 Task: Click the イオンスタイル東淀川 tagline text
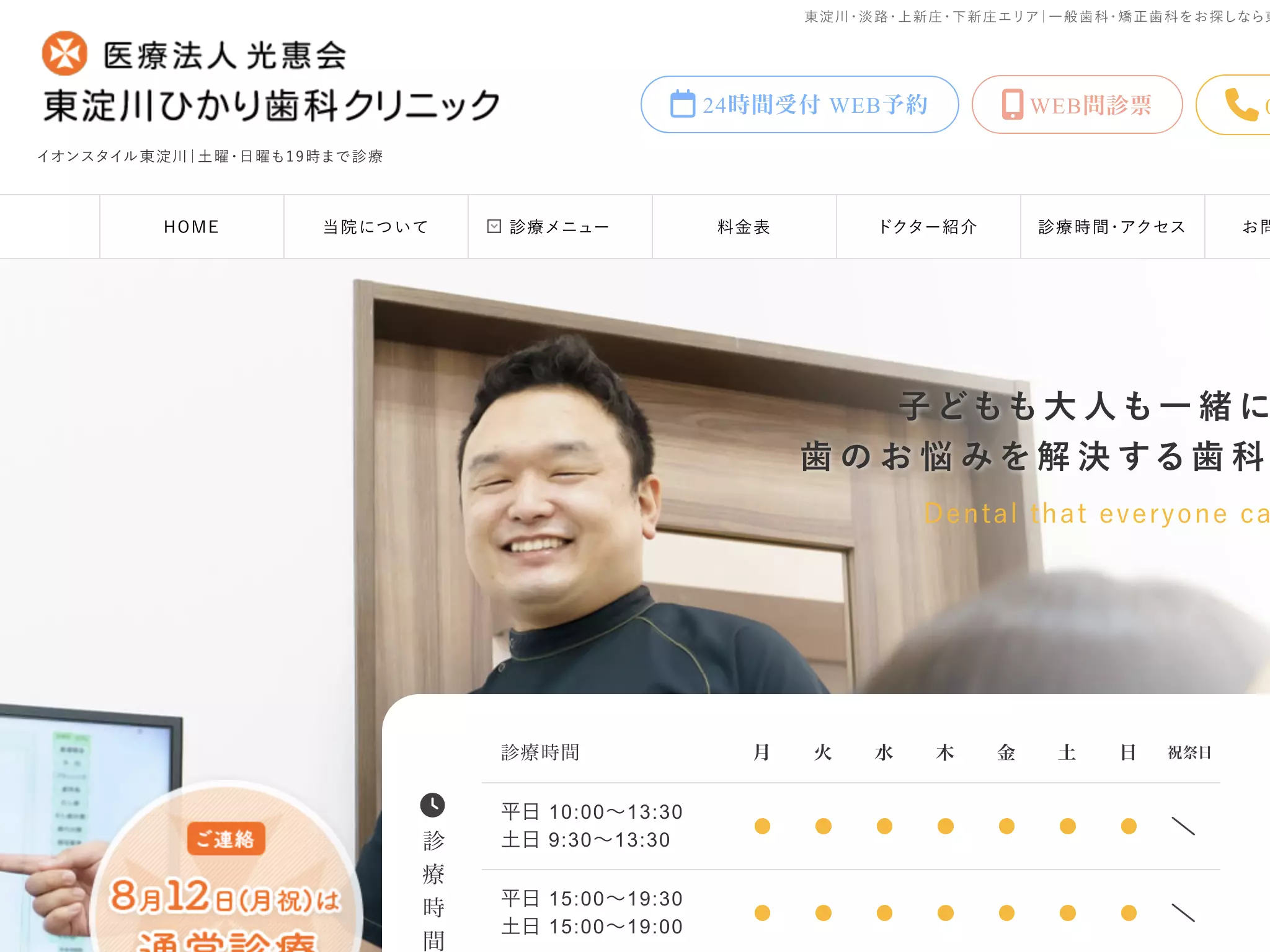(210, 156)
